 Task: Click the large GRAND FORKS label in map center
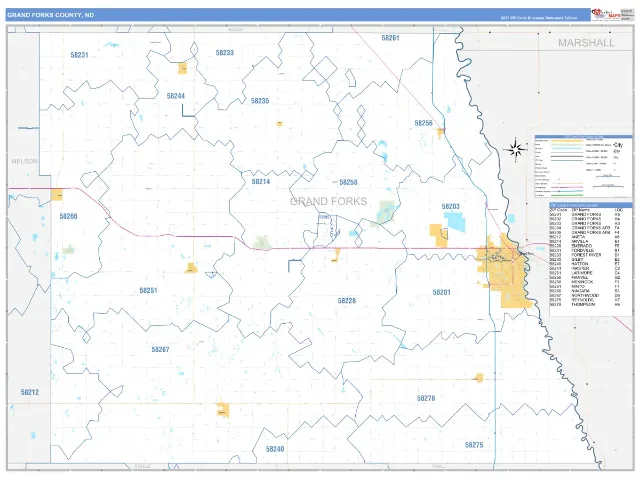[x=329, y=201]
